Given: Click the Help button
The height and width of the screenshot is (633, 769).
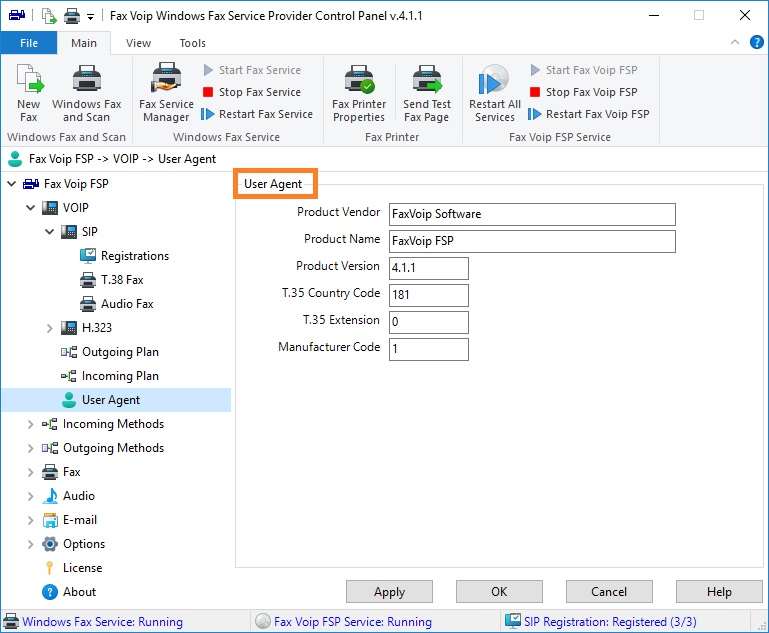Looking at the screenshot, I should click(x=719, y=592).
